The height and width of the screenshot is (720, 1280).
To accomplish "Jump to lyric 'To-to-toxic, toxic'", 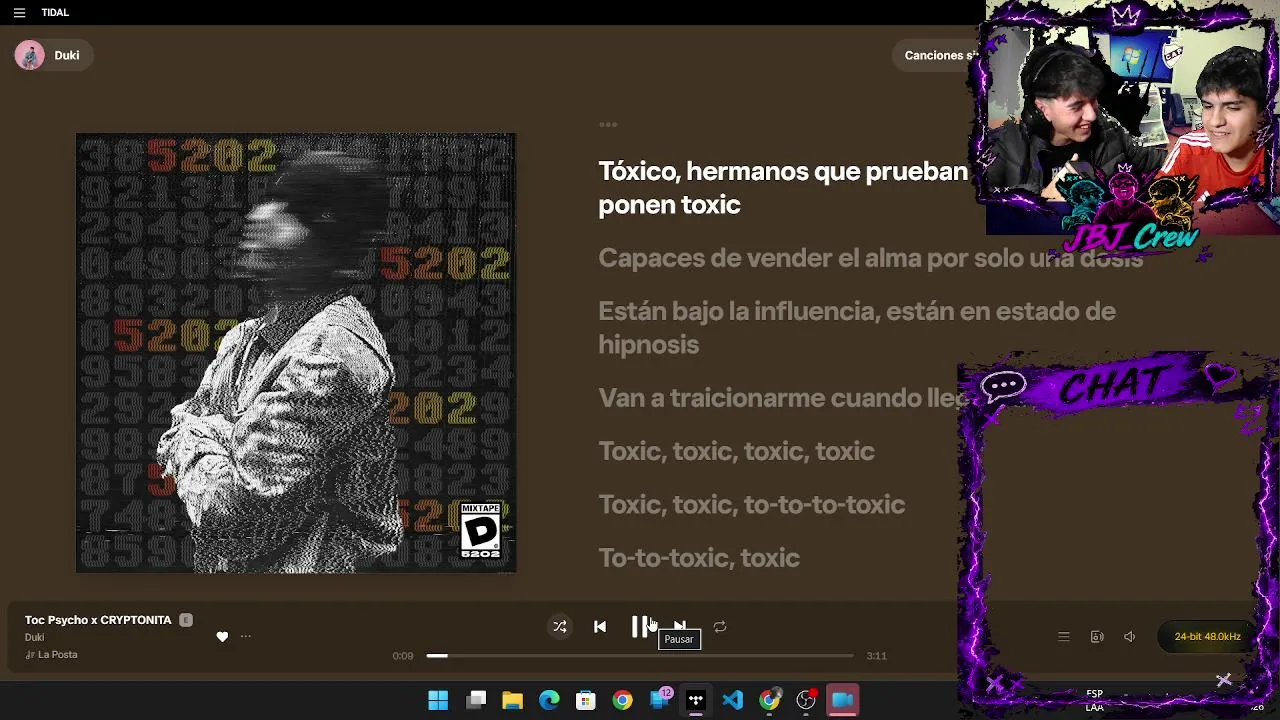I will [x=699, y=557].
